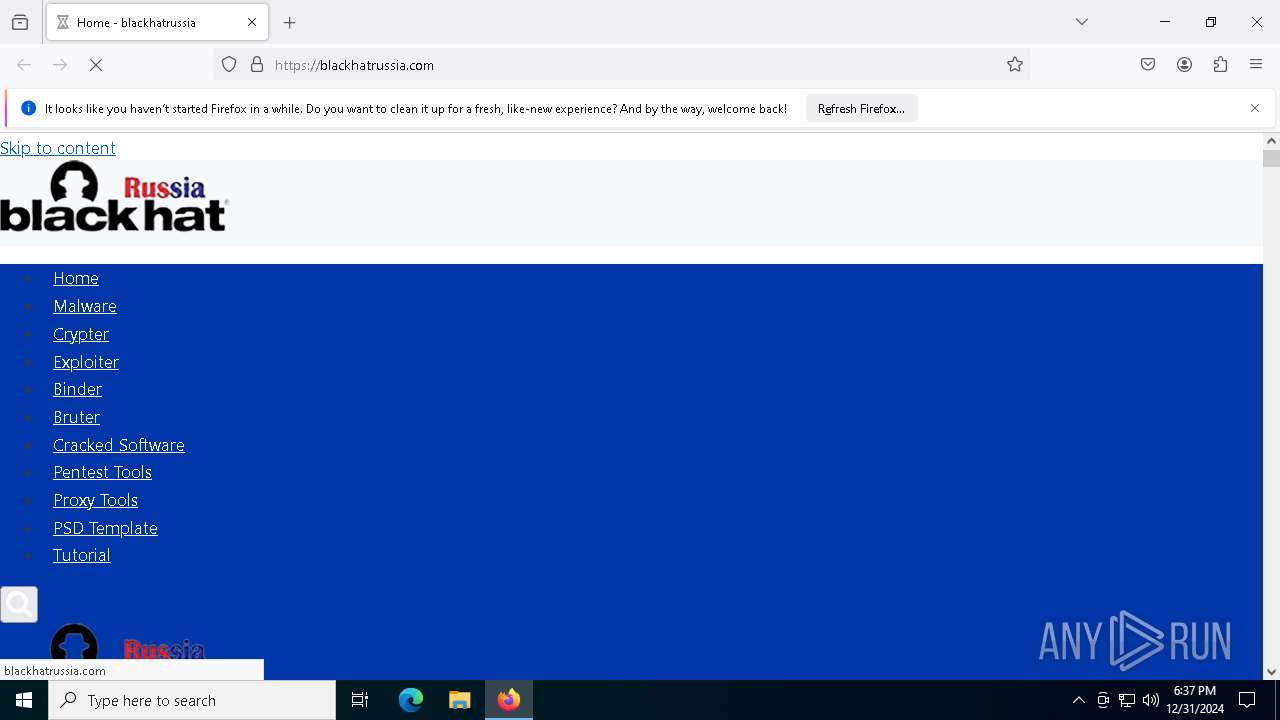Open File Explorer from taskbar
This screenshot has width=1280, height=720.
pyautogui.click(x=460, y=700)
